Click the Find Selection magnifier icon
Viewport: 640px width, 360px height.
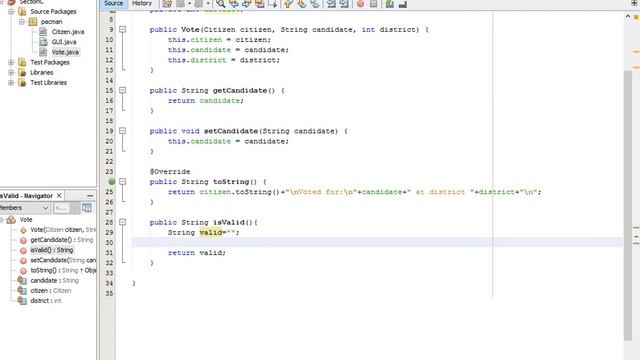tap(220, 4)
